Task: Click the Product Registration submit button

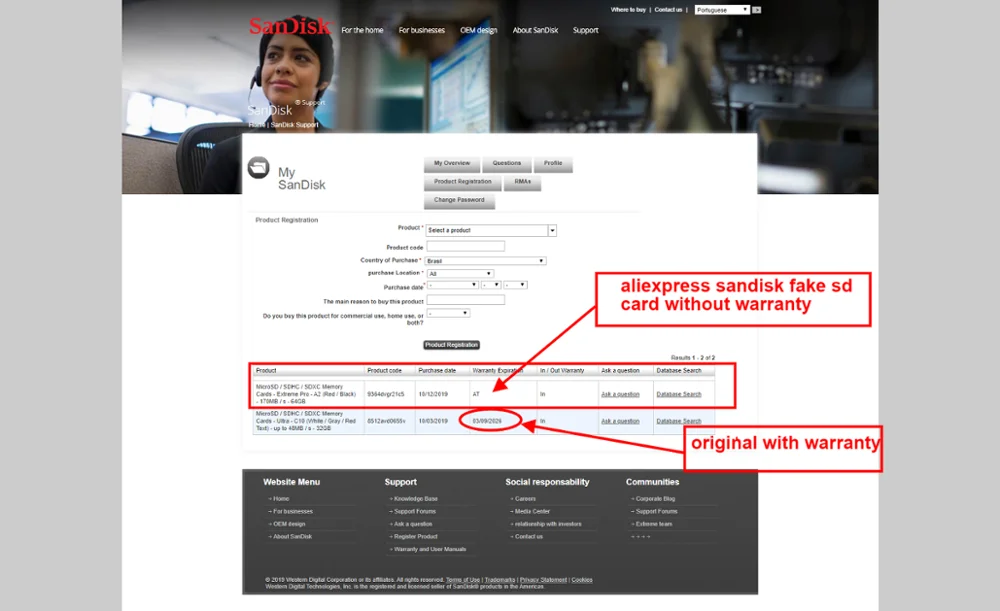Action: point(452,345)
